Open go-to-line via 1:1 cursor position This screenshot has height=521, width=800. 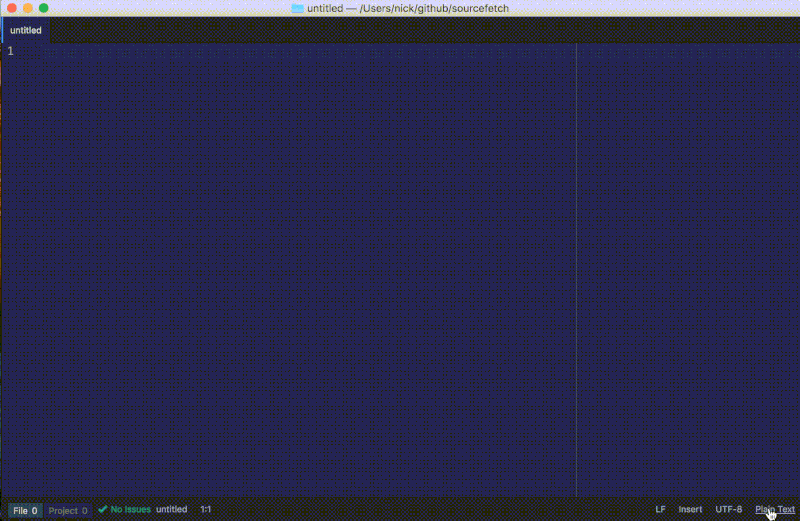click(x=205, y=509)
